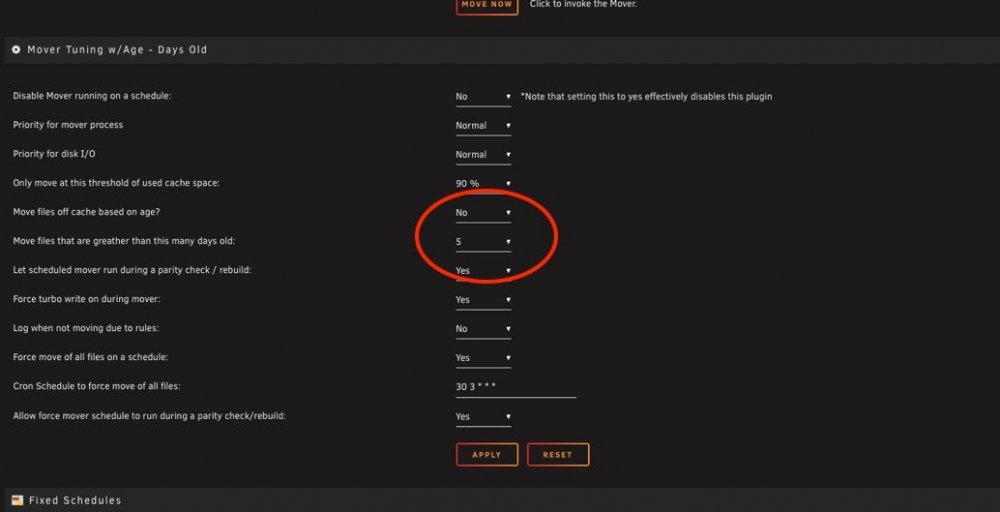Open cache space threshold 90 % dropdown
1000x512 pixels.
point(483,184)
